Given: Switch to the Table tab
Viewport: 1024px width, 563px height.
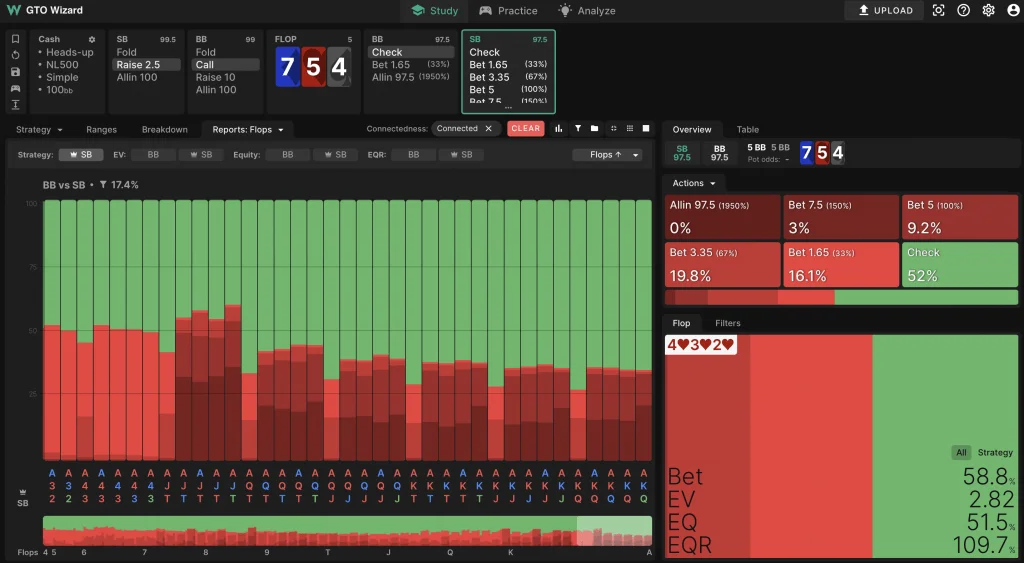Looking at the screenshot, I should [x=748, y=130].
